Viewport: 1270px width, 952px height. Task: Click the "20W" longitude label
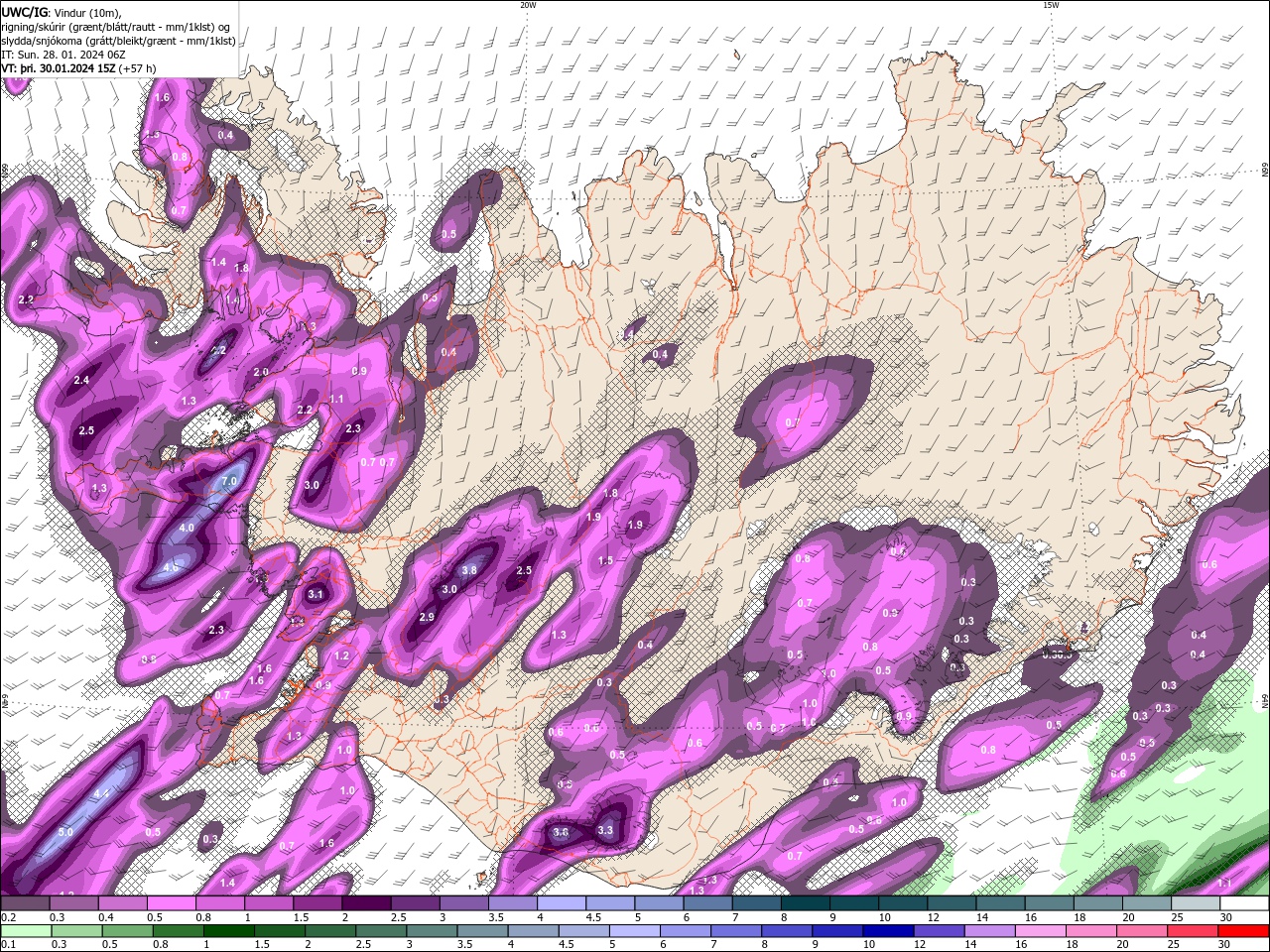click(x=528, y=5)
